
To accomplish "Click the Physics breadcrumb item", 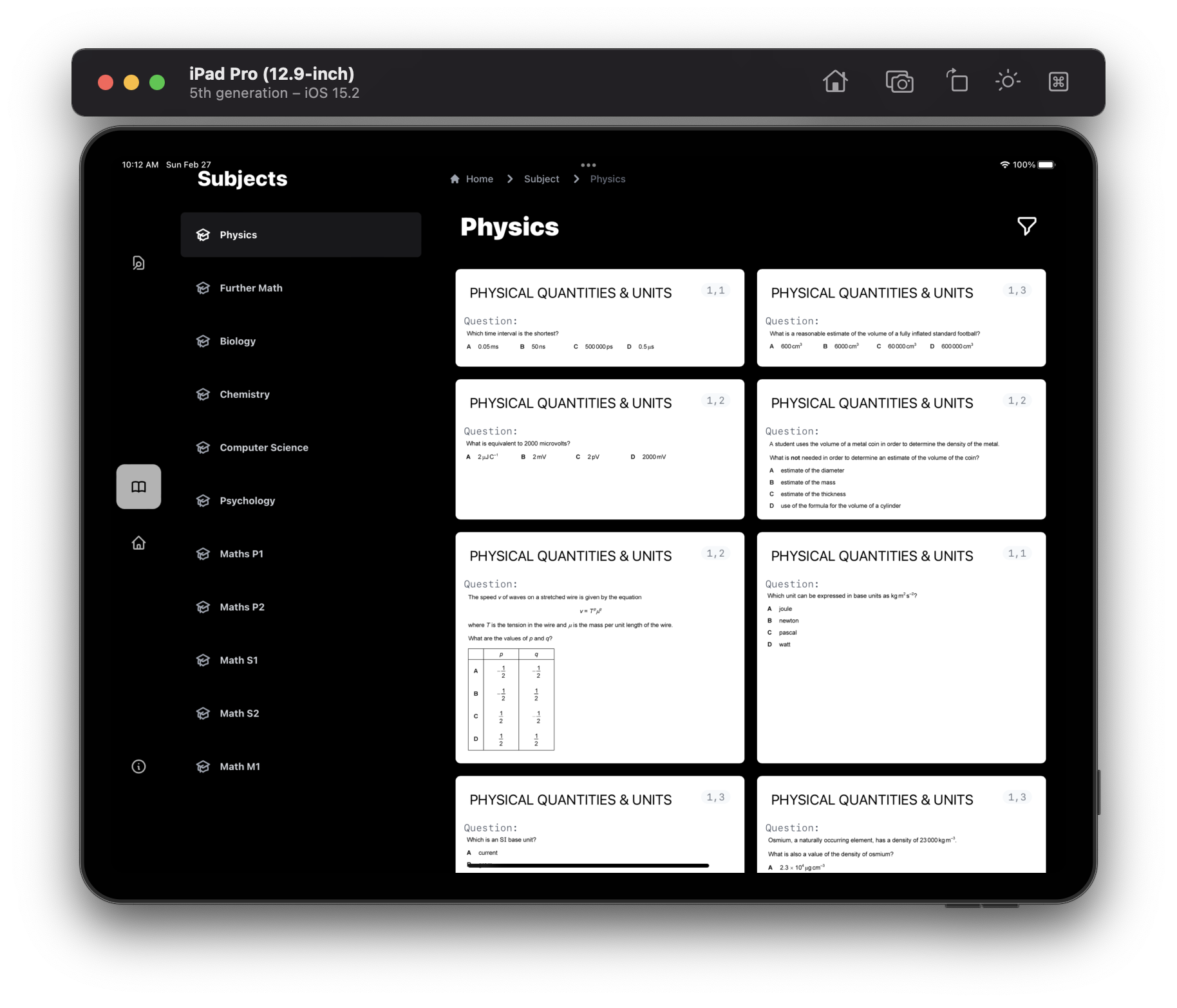I will [608, 179].
